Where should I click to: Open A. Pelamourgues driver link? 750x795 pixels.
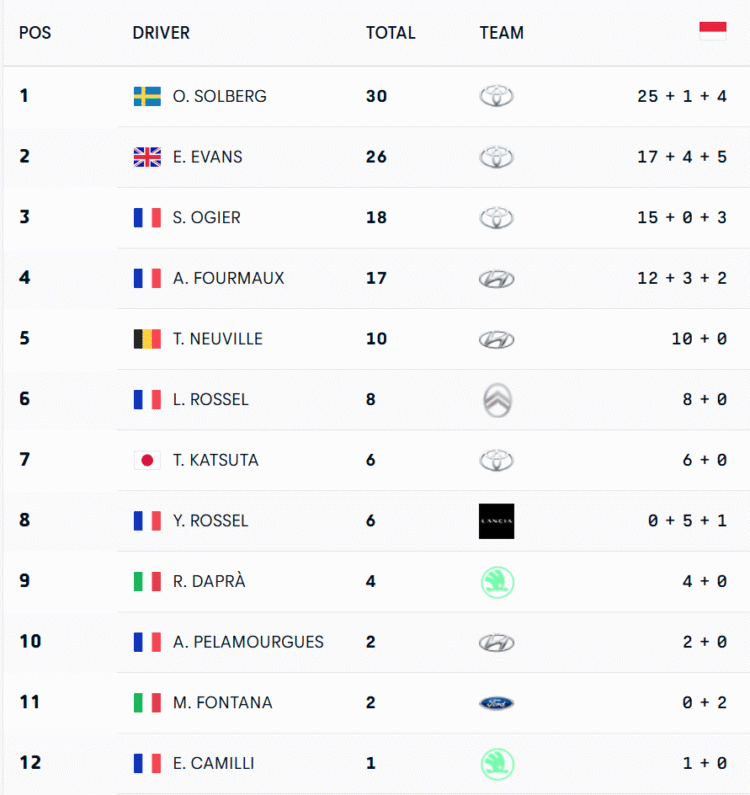pyautogui.click(x=248, y=642)
